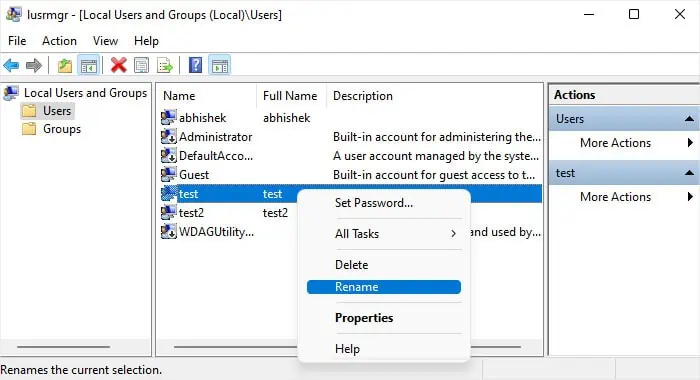This screenshot has width=700, height=380.
Task: Click the Forward arrow toolbar icon
Action: click(x=34, y=66)
